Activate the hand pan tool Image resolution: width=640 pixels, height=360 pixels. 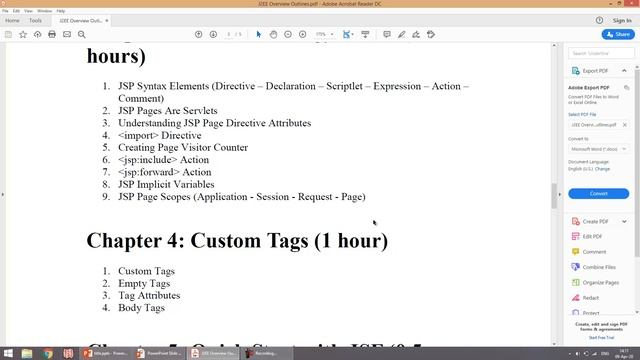click(x=273, y=35)
